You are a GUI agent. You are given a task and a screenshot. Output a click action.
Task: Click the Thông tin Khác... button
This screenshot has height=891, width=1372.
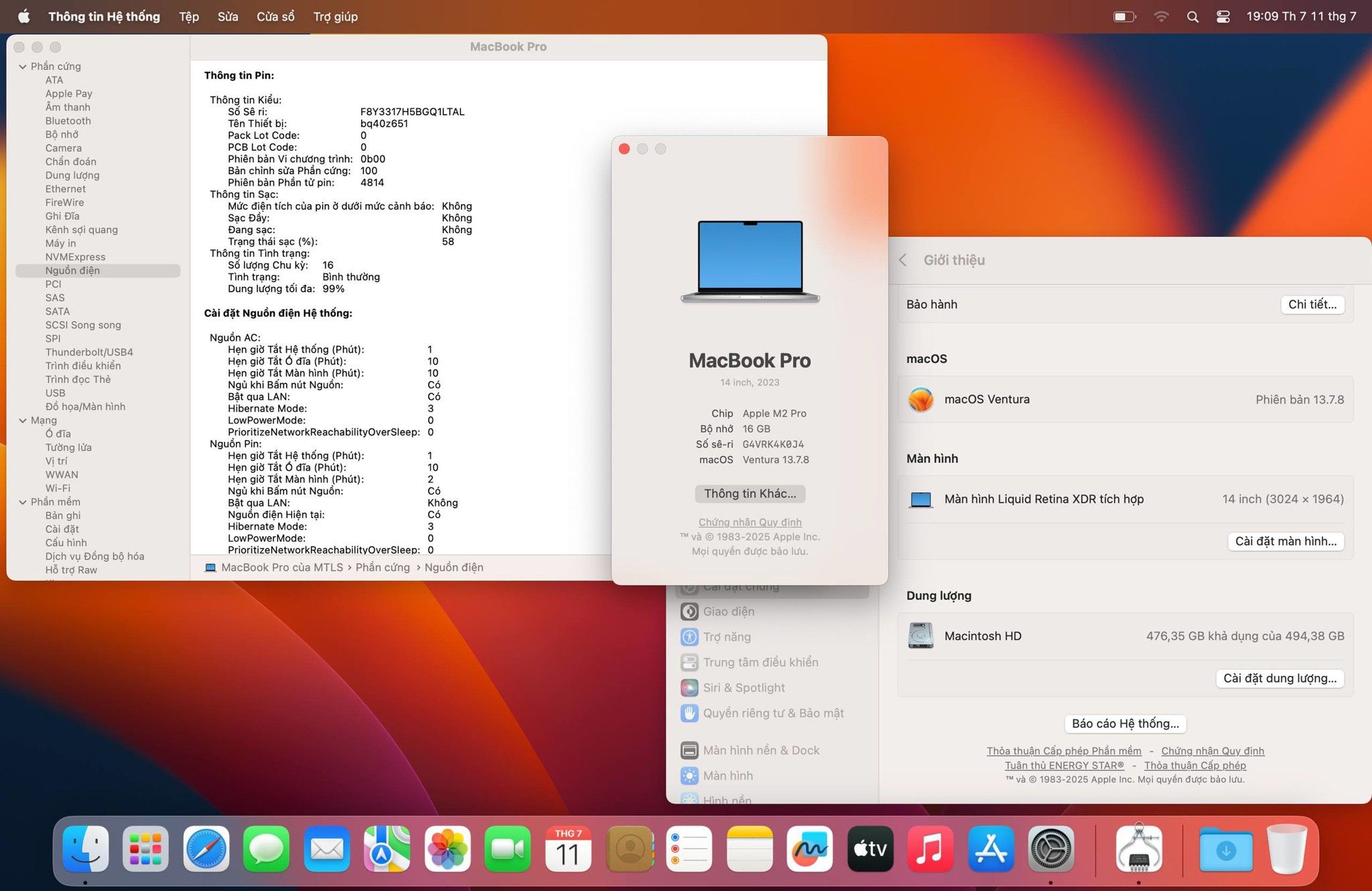(x=750, y=494)
